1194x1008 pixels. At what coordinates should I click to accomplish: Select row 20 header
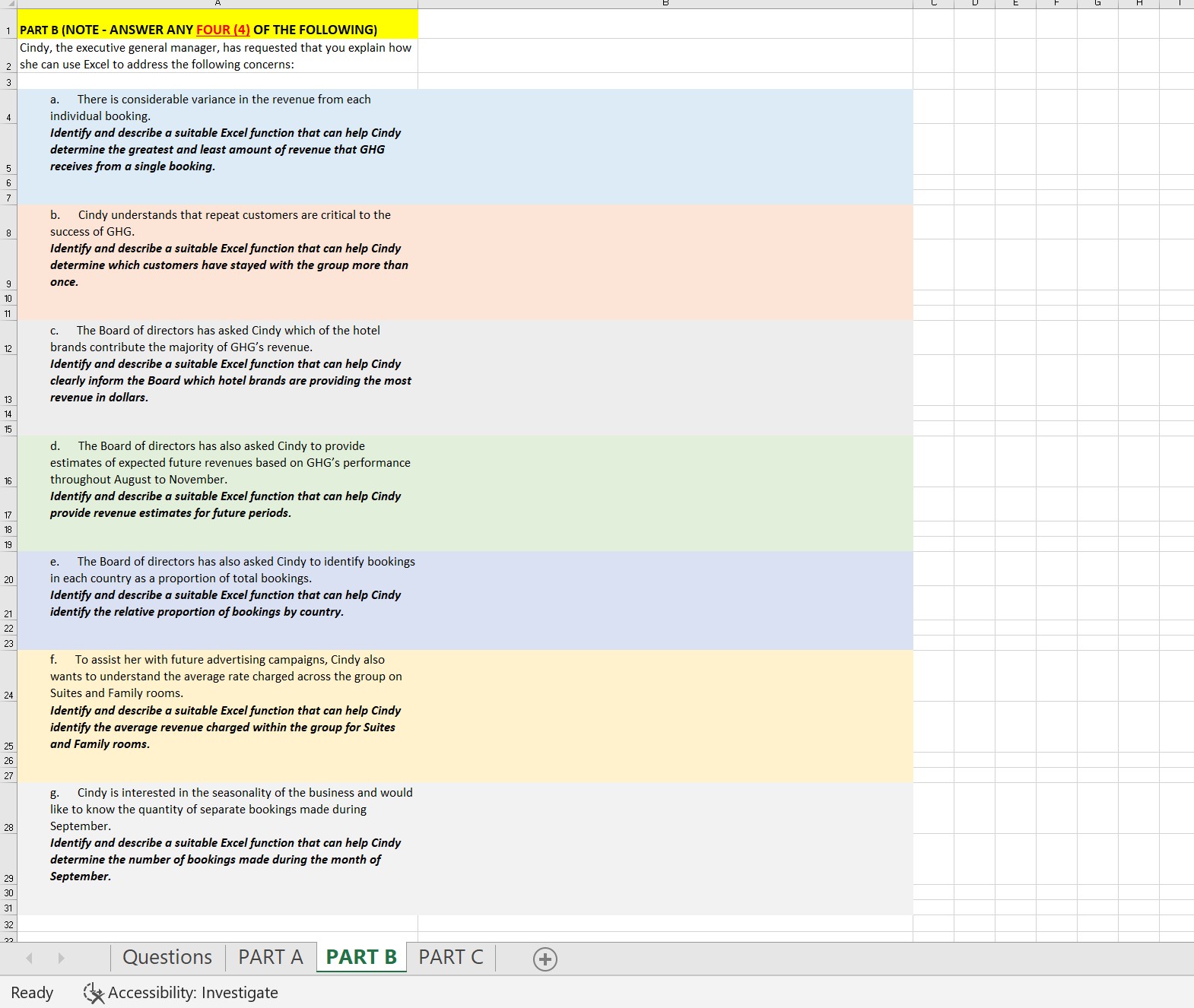(8, 569)
